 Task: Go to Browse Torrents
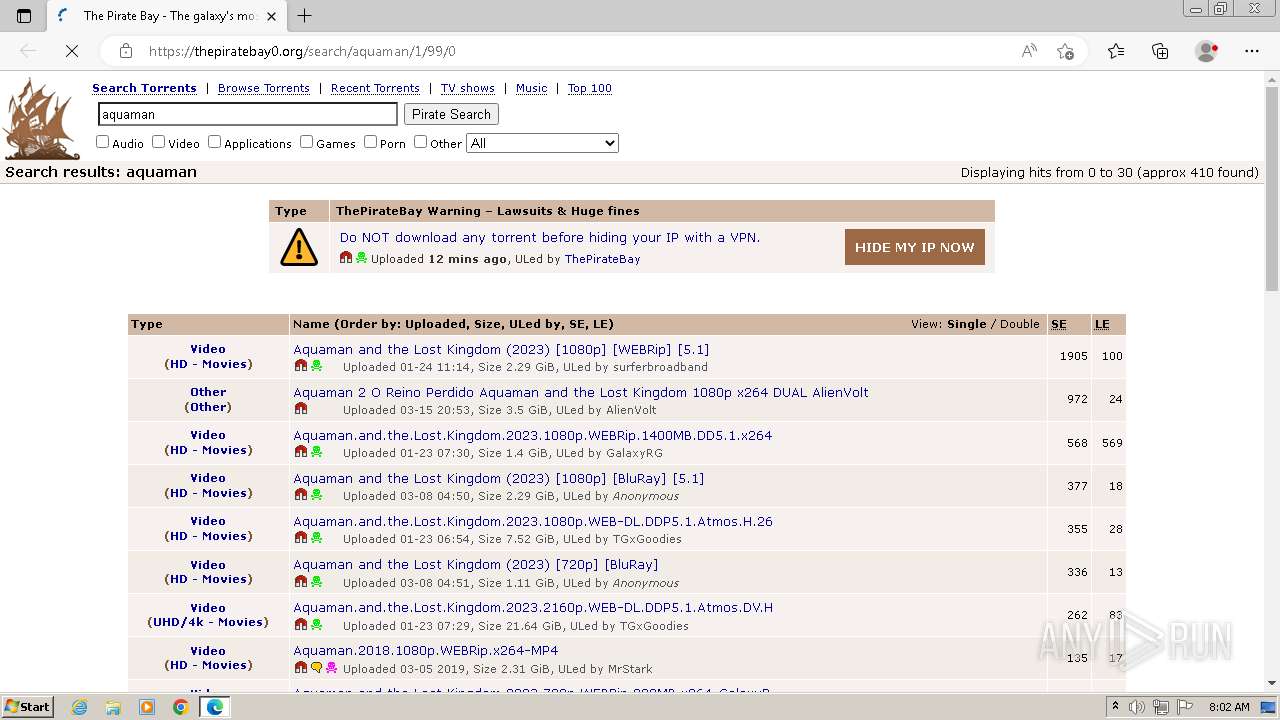[264, 88]
